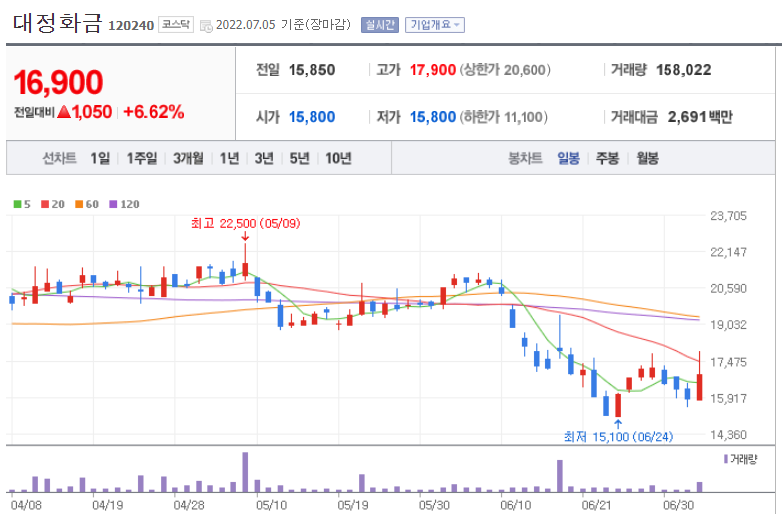Click the 05/10 date label on x-axis
Screen dimensions: 782x514
(271, 505)
